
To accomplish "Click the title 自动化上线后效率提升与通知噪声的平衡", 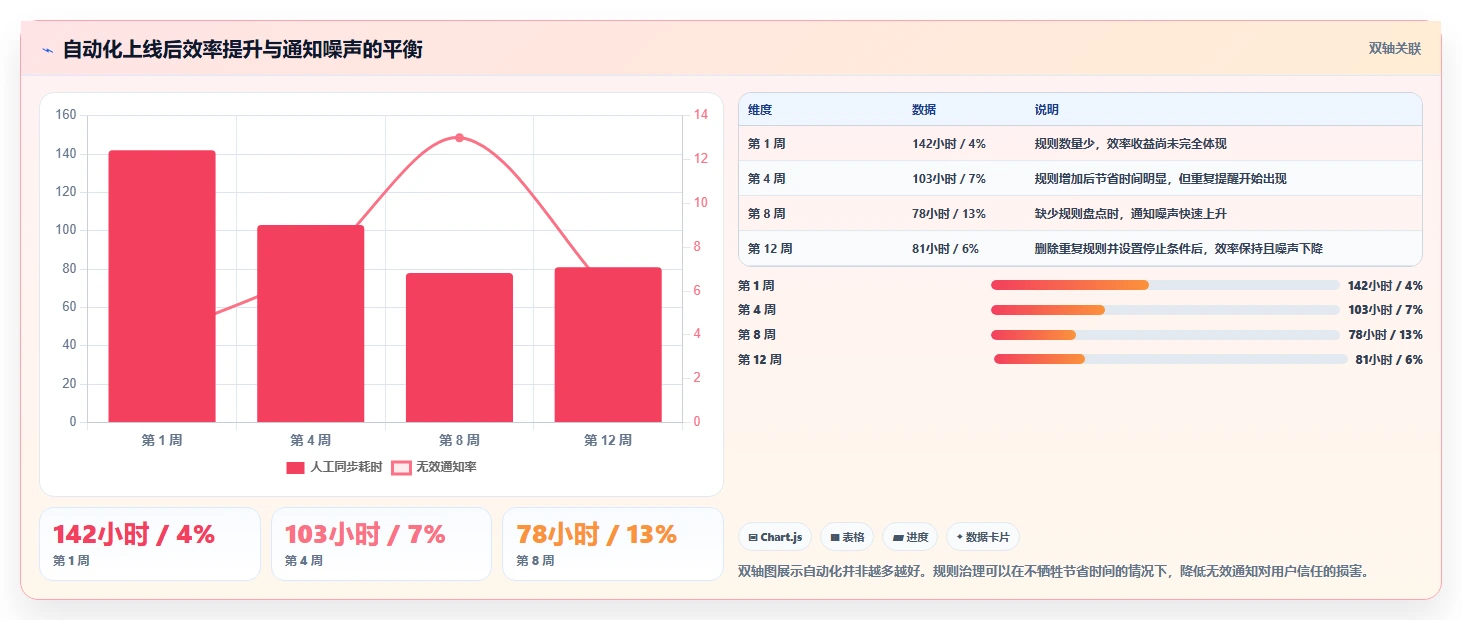I will pos(243,49).
